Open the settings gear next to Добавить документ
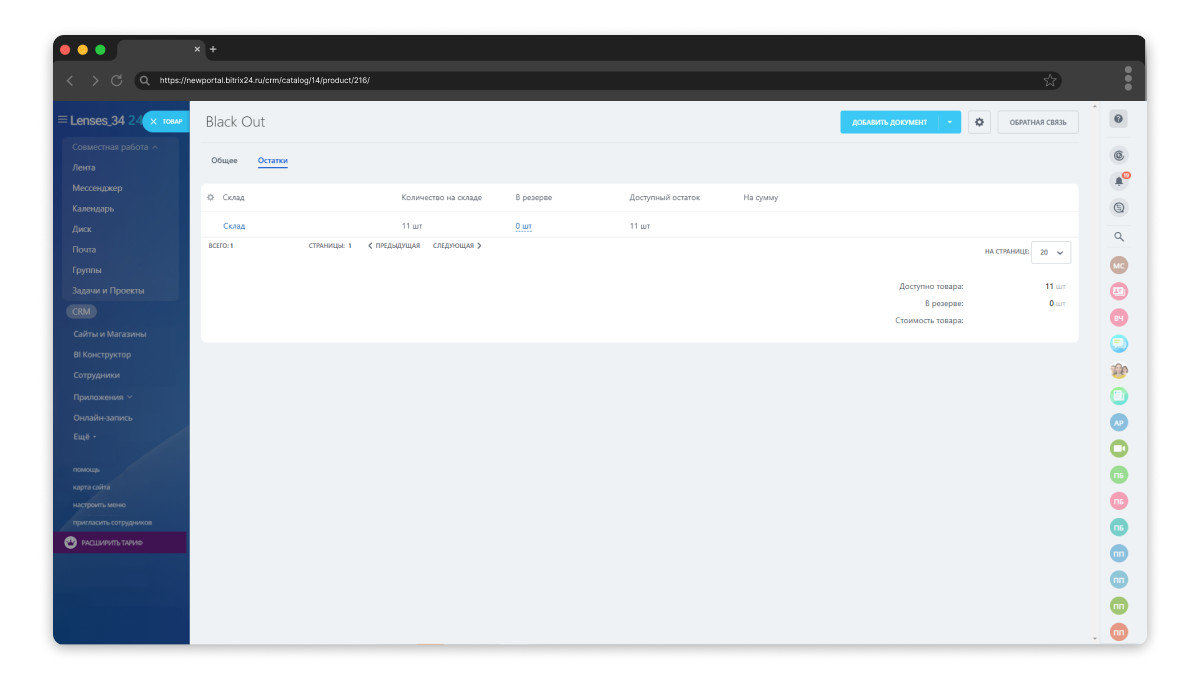 [x=979, y=122]
